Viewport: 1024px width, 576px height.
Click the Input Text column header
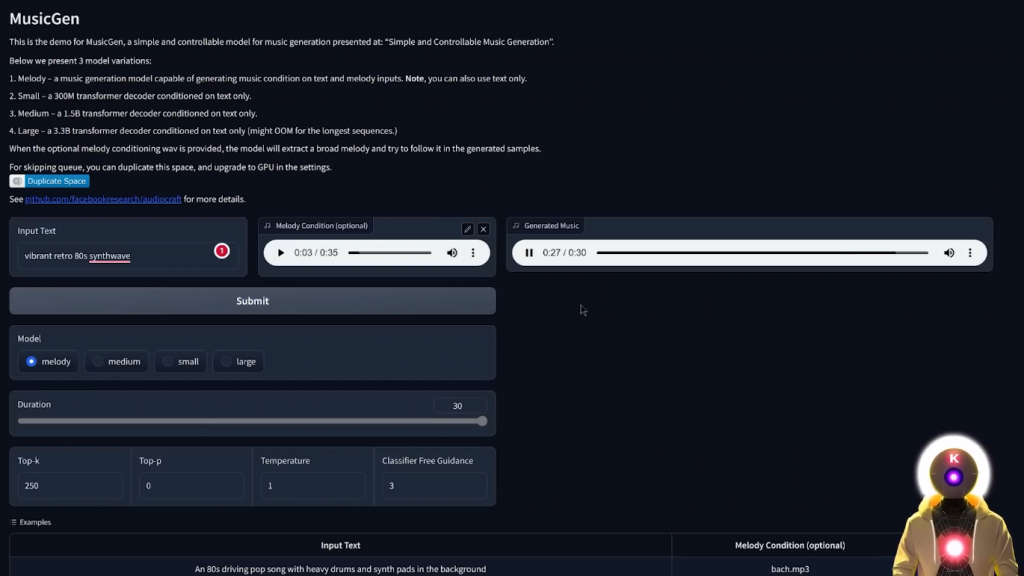[x=340, y=545]
